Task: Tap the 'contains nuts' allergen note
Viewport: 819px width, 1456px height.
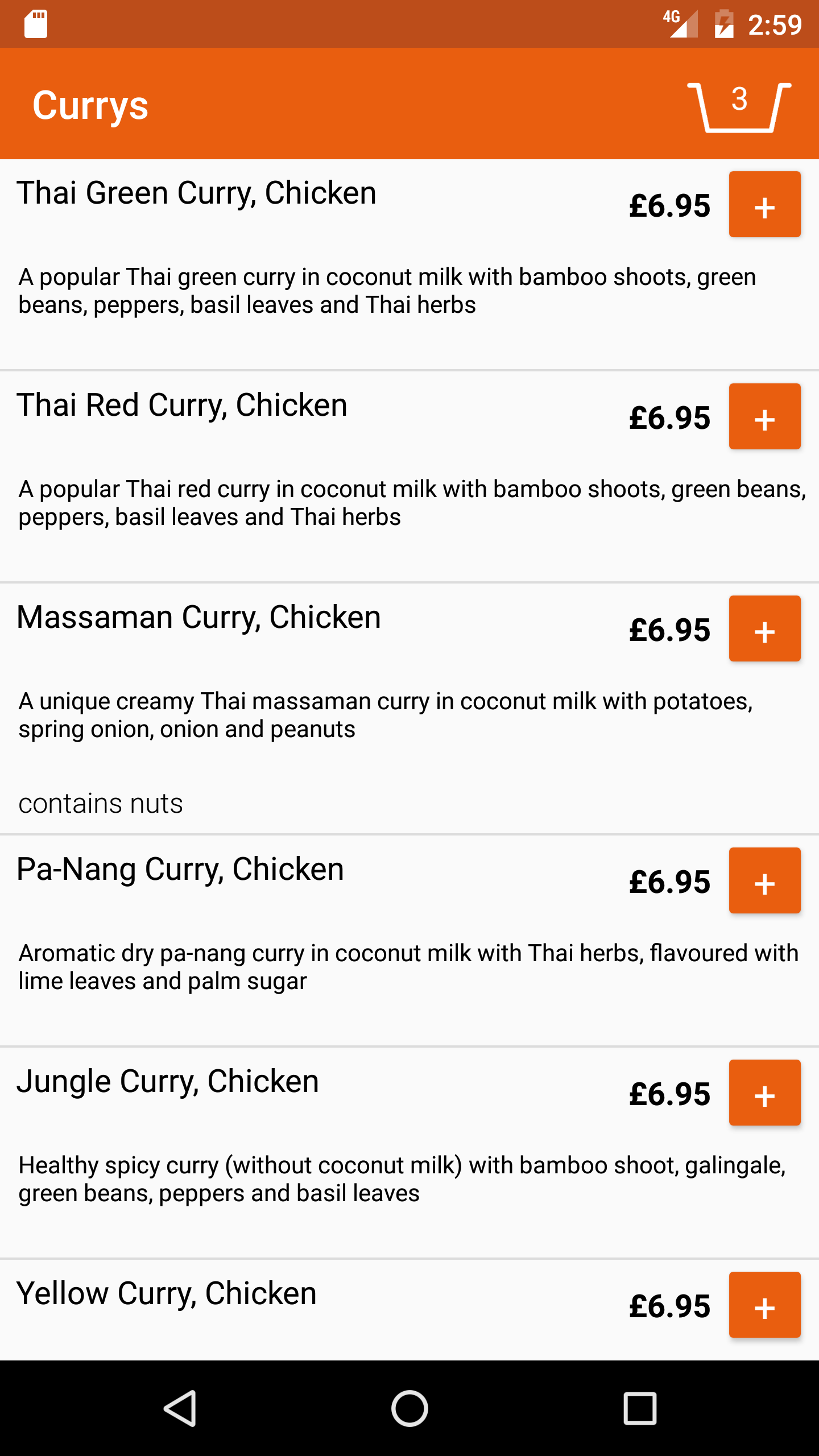Action: 101,804
